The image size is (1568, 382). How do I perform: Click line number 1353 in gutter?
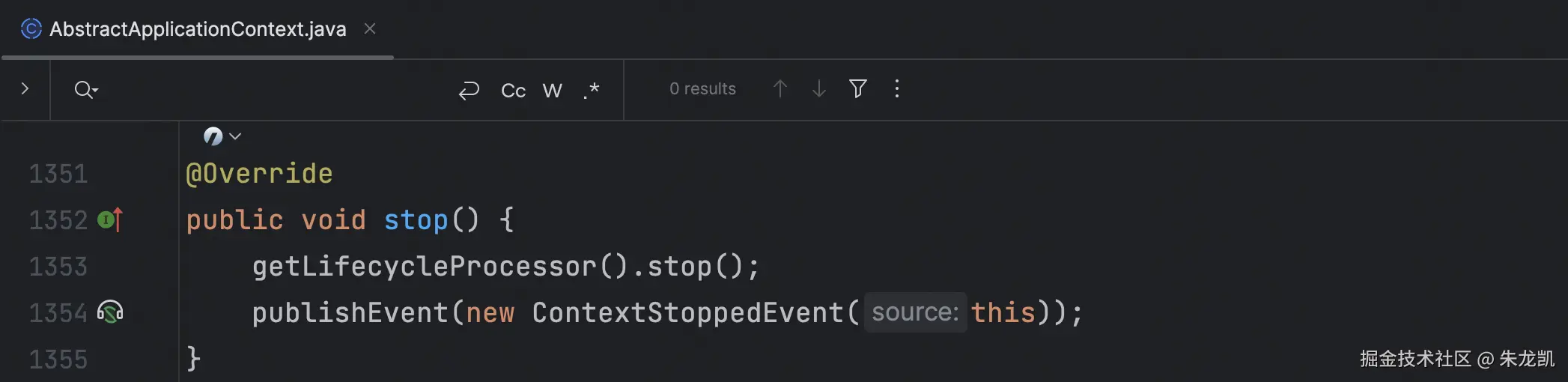[58, 267]
